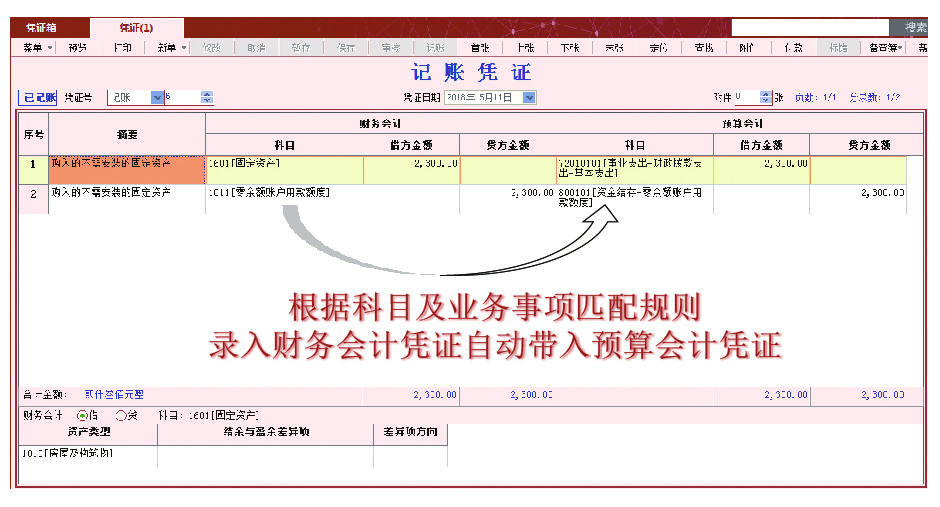The width and height of the screenshot is (940, 507).
Task: Open the voucher type 记账 dropdown
Action: click(157, 97)
